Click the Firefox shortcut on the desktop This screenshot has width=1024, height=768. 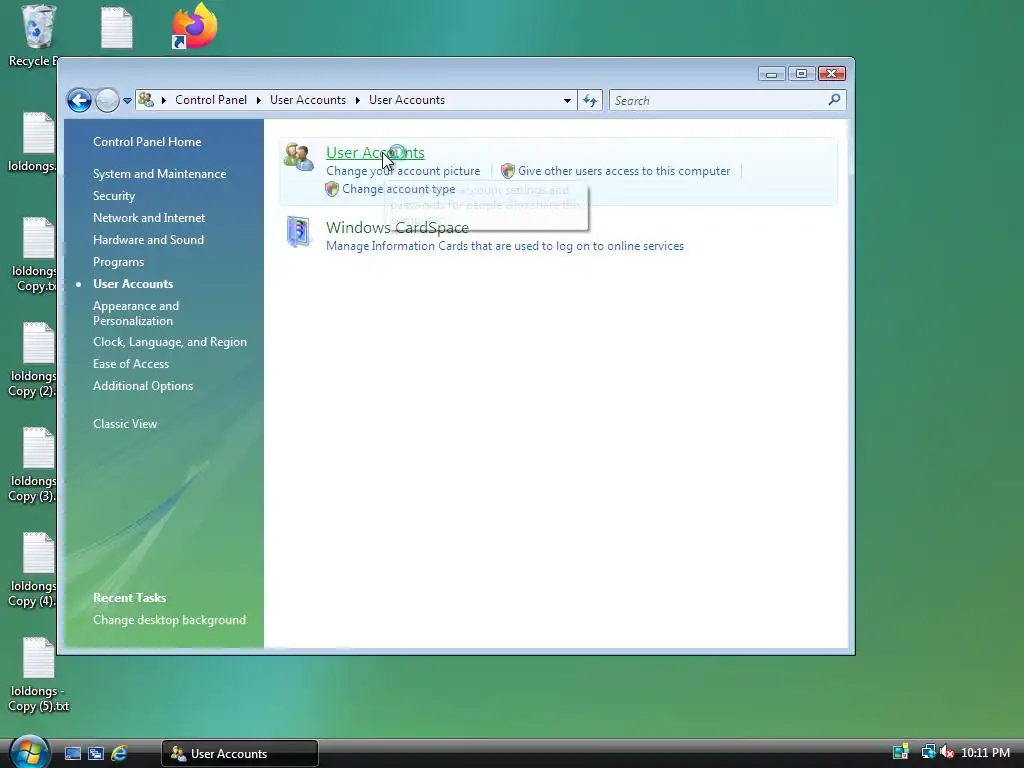click(x=194, y=26)
